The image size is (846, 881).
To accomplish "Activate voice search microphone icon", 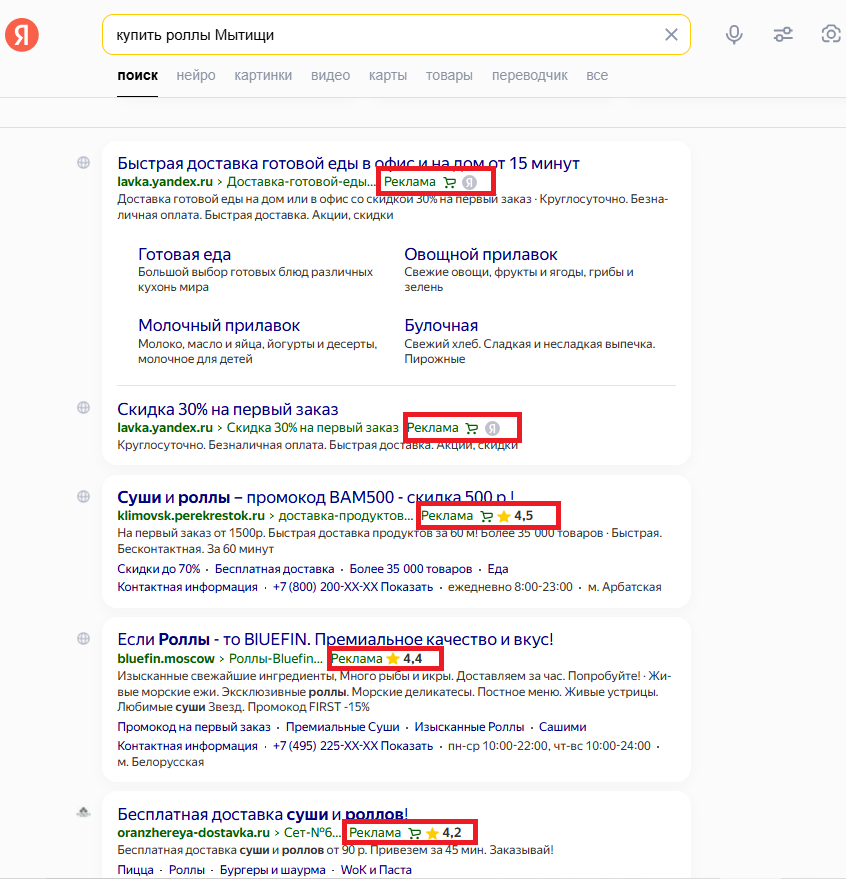I will pos(734,35).
